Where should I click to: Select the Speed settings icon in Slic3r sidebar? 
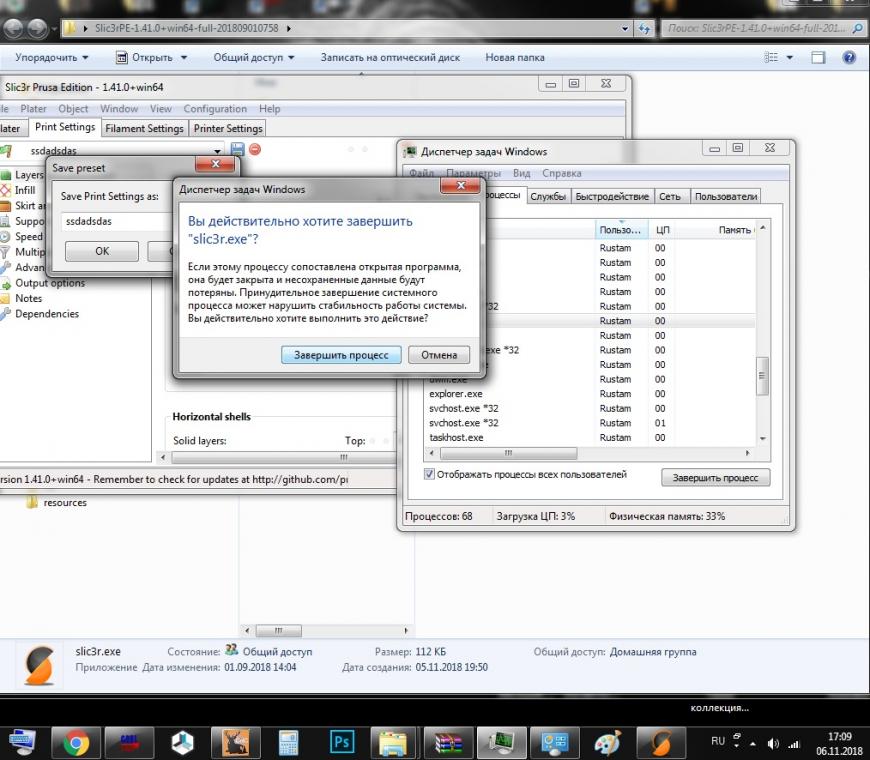tap(6, 236)
